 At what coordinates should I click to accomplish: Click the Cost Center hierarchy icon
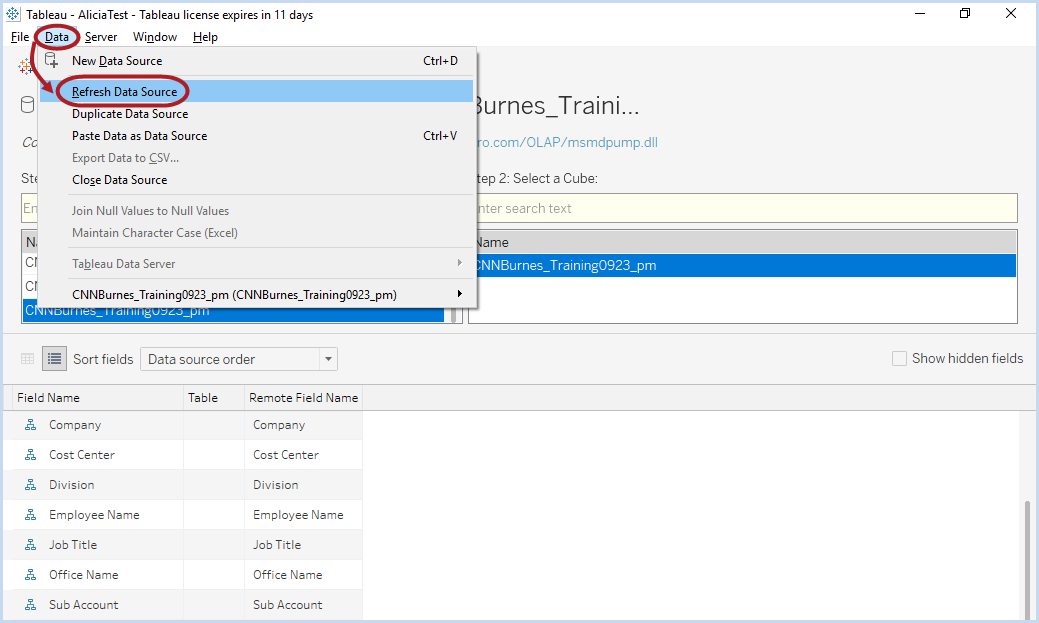click(30, 455)
